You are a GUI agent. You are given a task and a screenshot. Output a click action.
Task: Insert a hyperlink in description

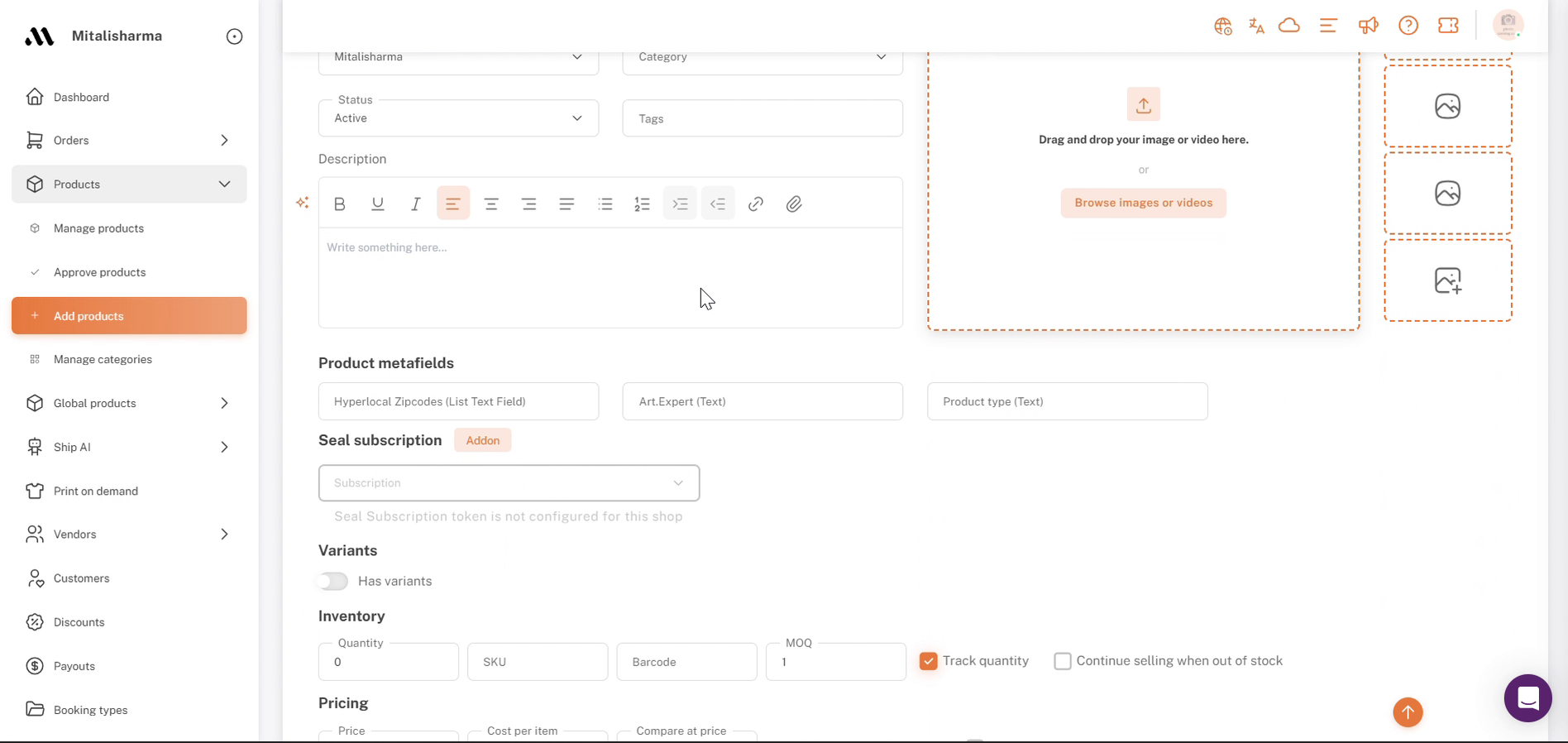(756, 204)
